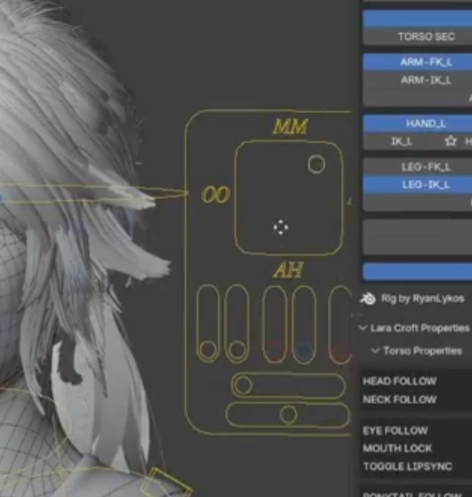Select the red knob in the third vertical slider
This screenshot has height=497, width=472.
tap(275, 351)
